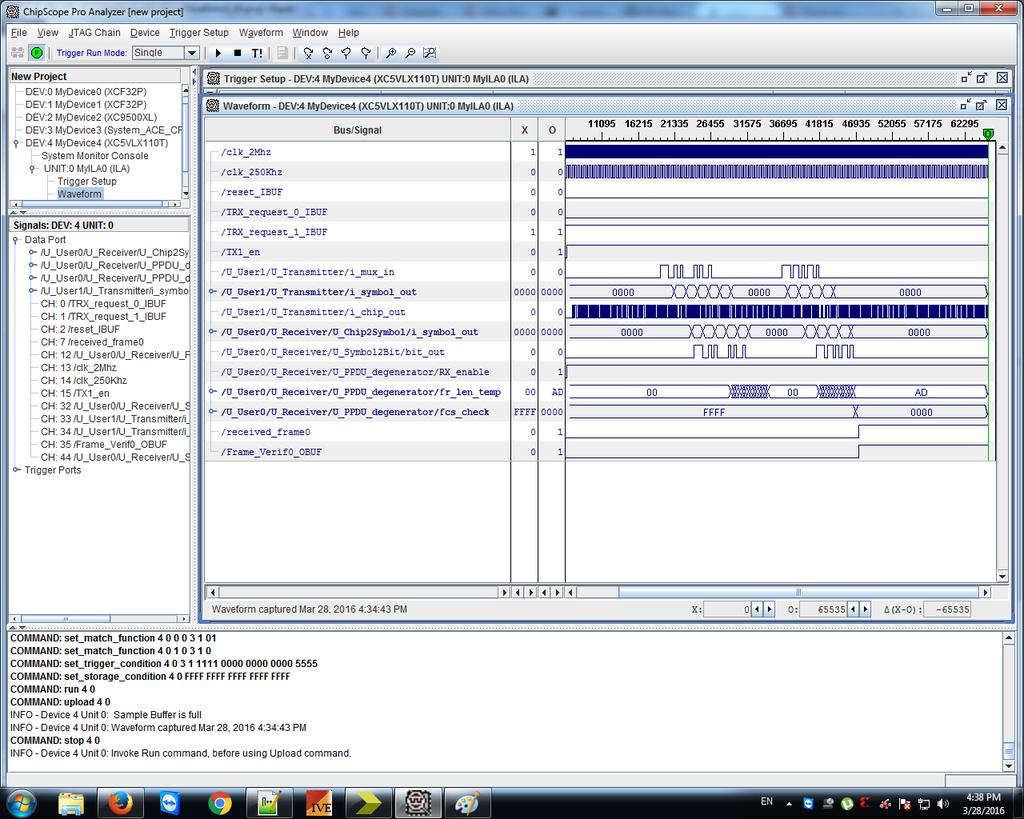Open Google Chrome from the taskbar
This screenshot has height=819, width=1024.
(219, 803)
